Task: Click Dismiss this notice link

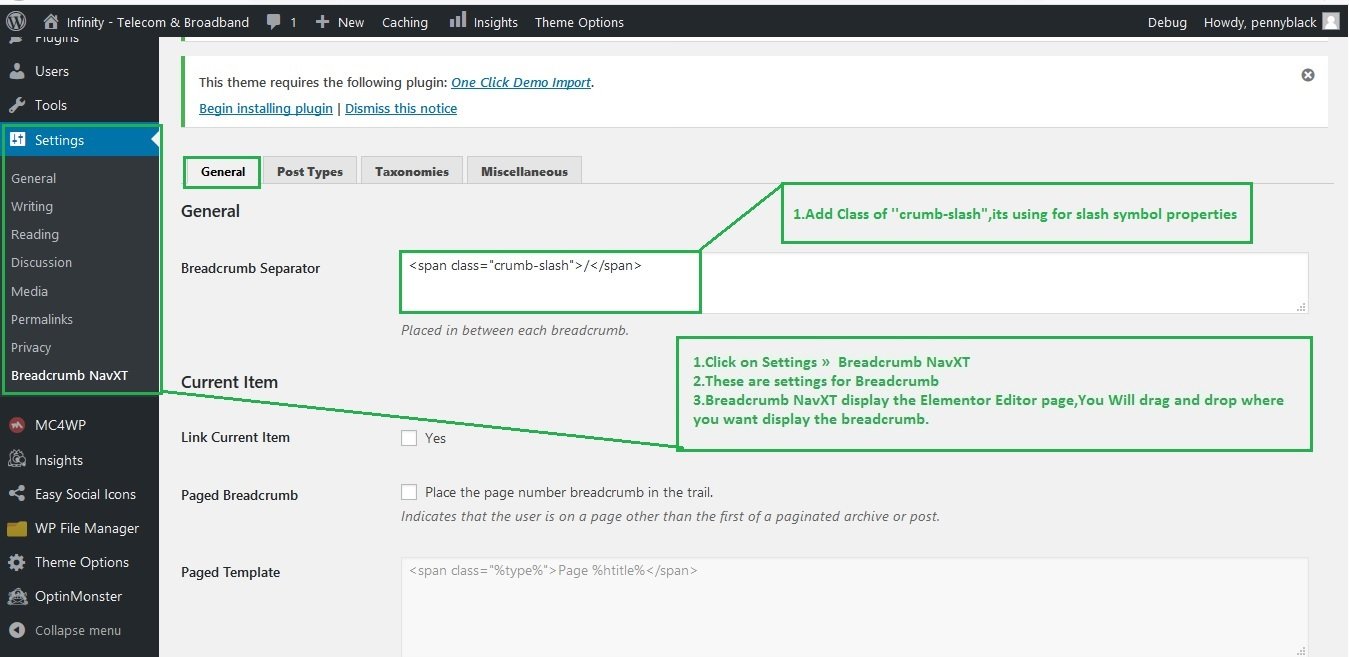Action: pyautogui.click(x=401, y=108)
